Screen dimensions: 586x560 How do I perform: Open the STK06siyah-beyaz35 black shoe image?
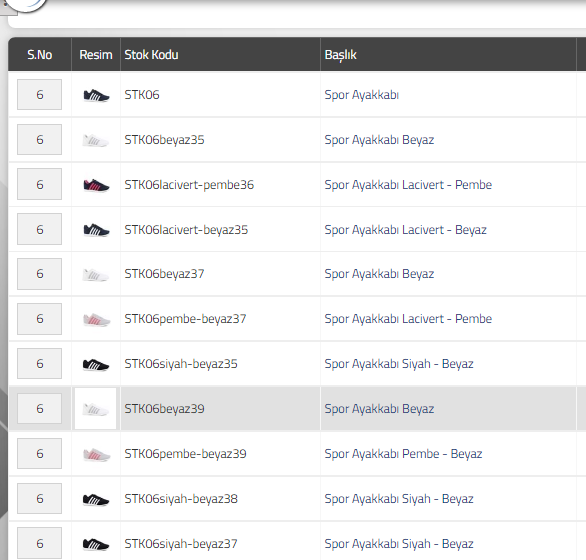[x=96, y=364]
